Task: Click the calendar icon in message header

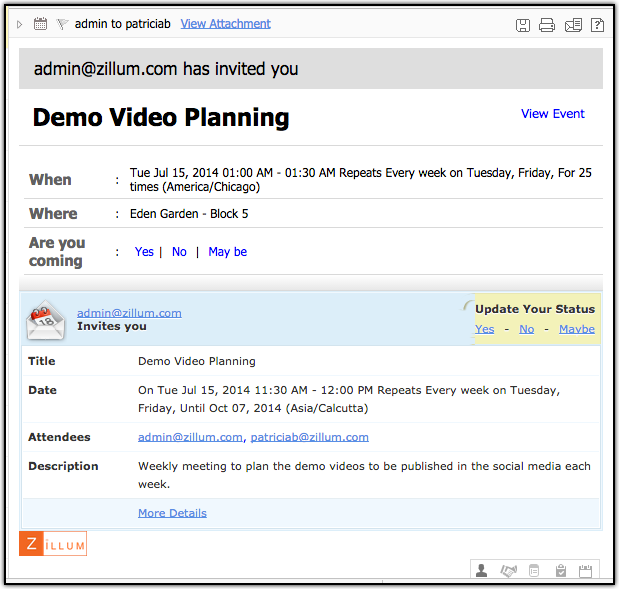Action: 40,24
